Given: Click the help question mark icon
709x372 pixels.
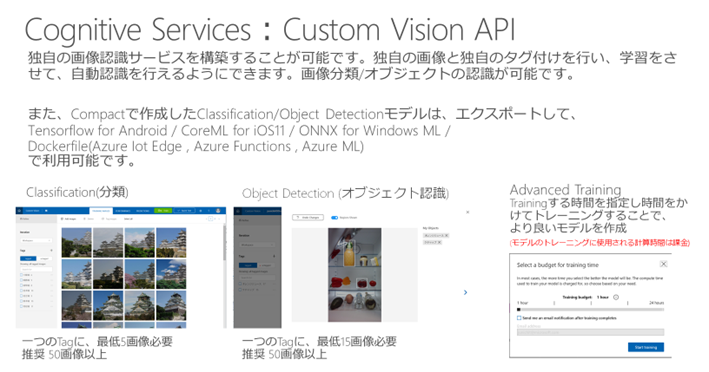Looking at the screenshot, I should point(208,211).
